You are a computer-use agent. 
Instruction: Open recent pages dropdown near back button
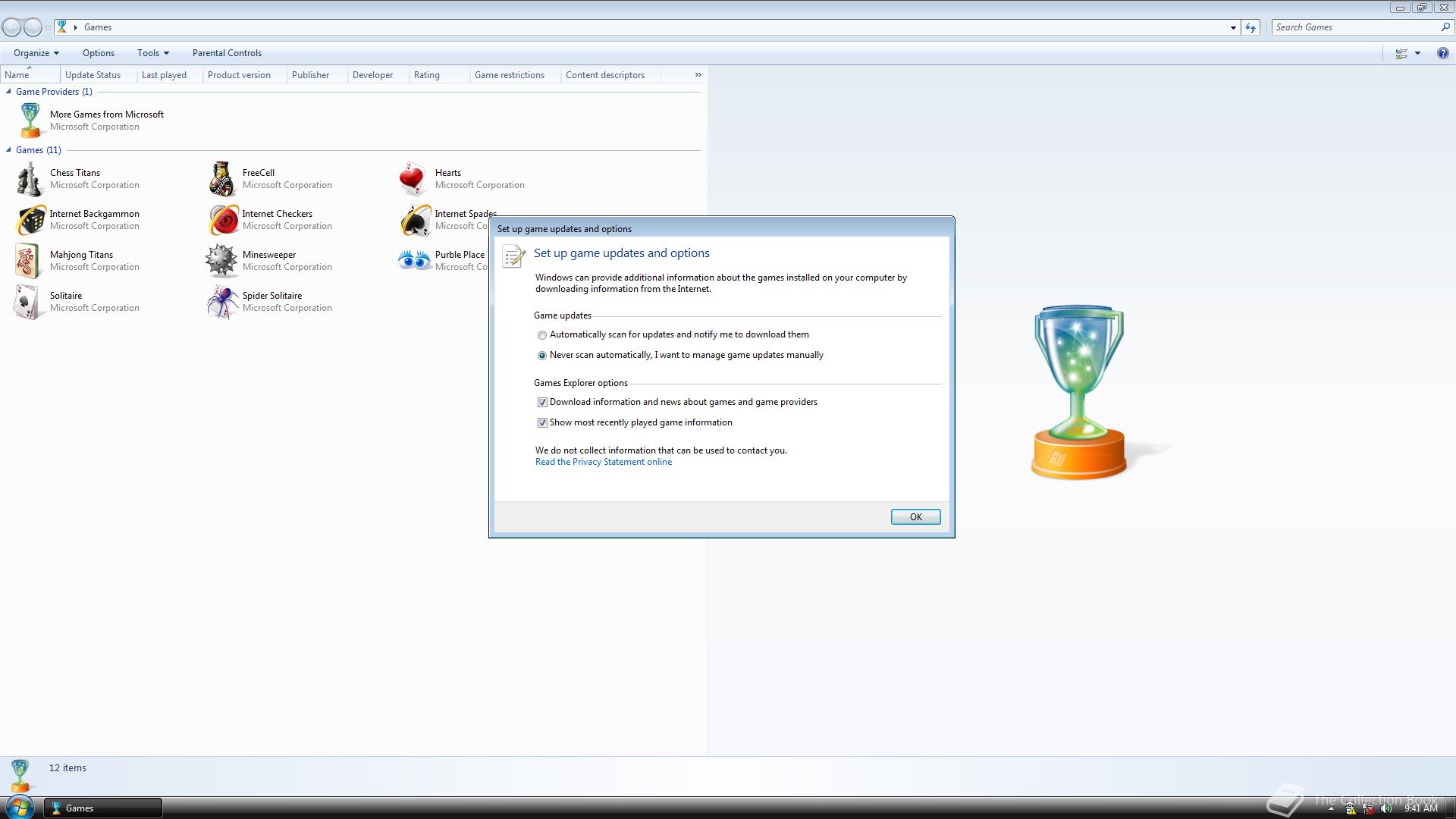48,28
